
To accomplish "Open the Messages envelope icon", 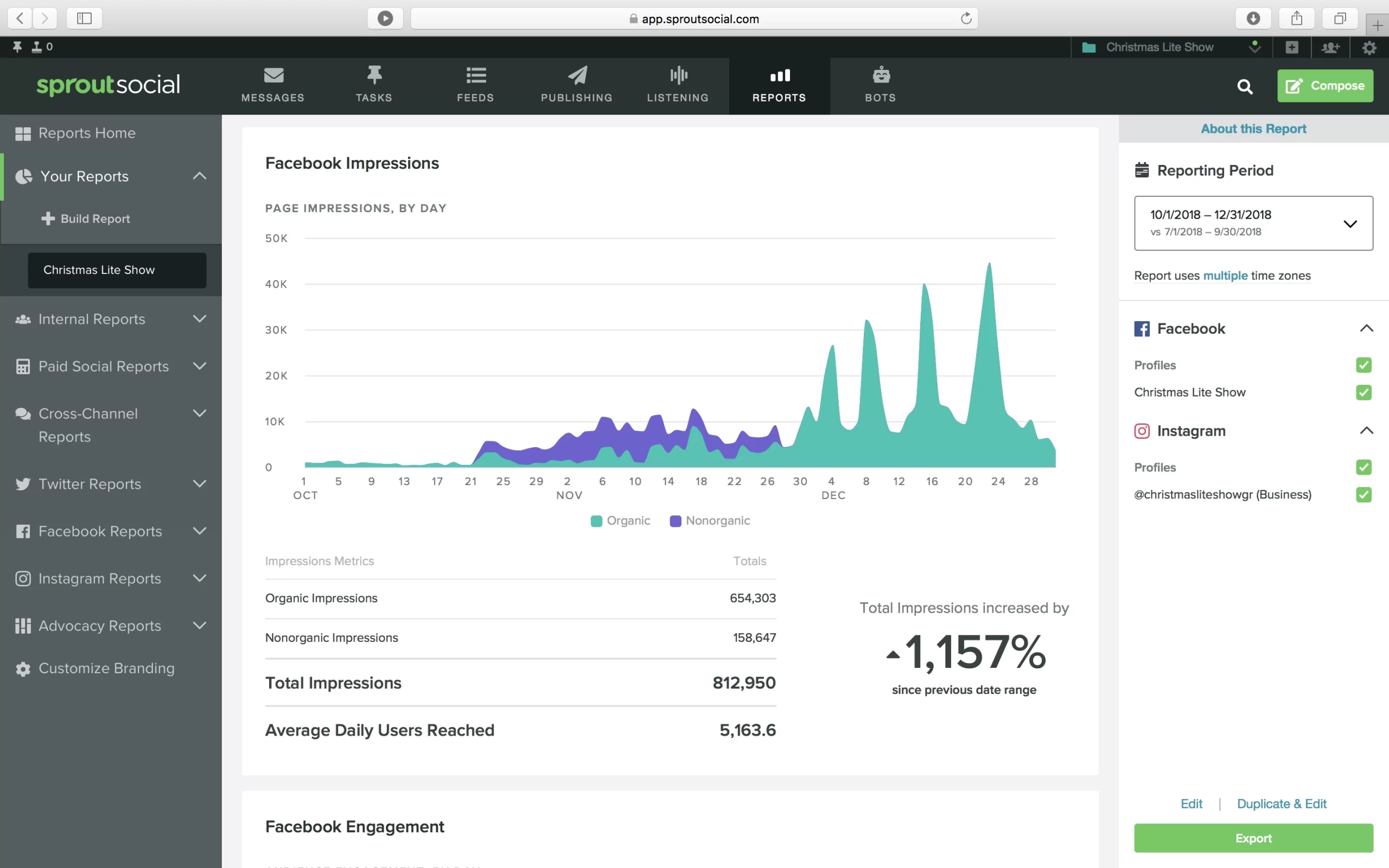I will point(273,75).
